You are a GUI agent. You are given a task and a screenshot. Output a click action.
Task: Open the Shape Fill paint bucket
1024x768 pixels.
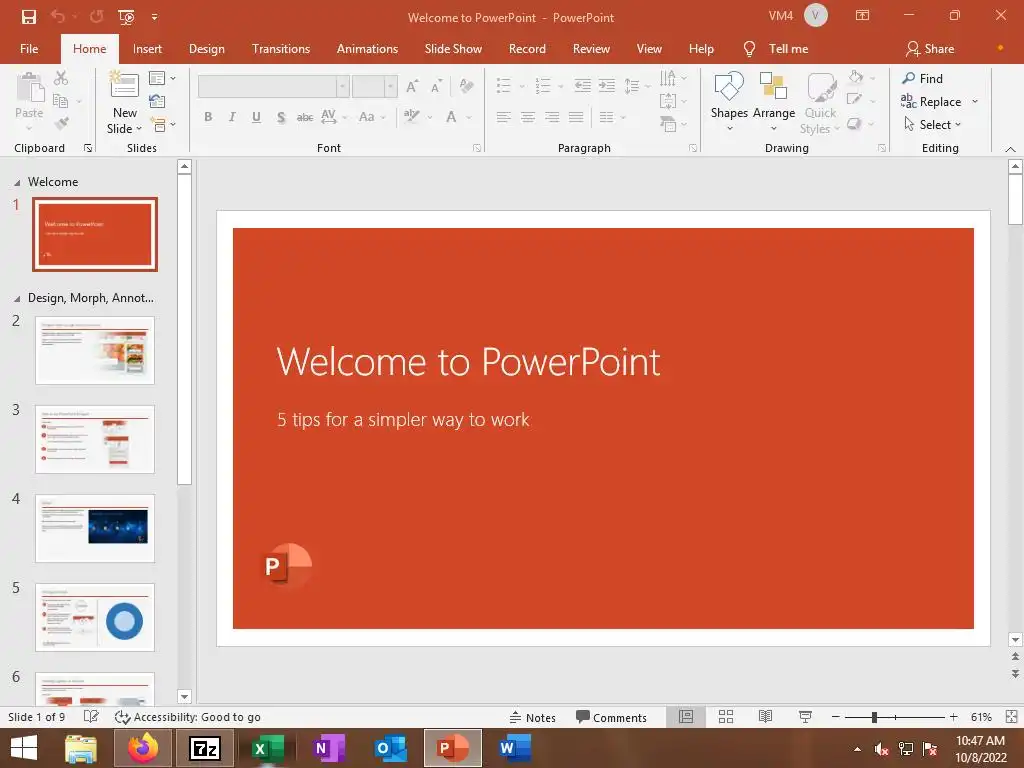(861, 77)
